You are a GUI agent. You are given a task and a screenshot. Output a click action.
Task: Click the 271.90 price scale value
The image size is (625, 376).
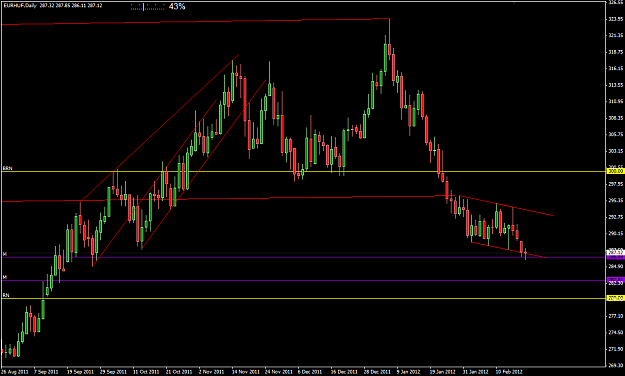click(616, 349)
